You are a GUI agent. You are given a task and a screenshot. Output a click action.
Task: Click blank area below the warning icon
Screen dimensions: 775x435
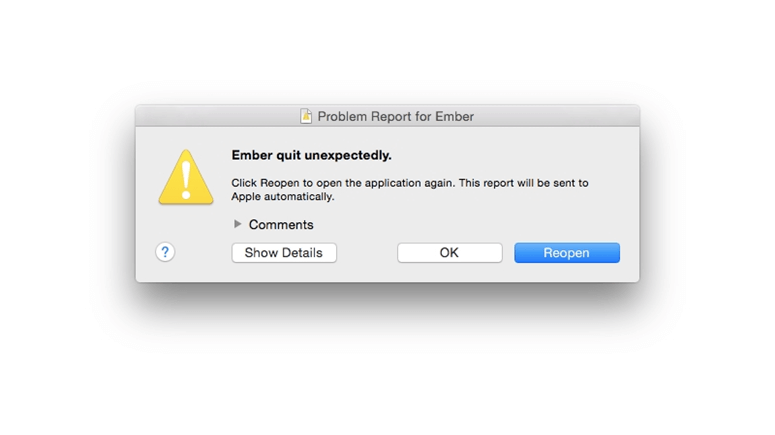click(186, 222)
